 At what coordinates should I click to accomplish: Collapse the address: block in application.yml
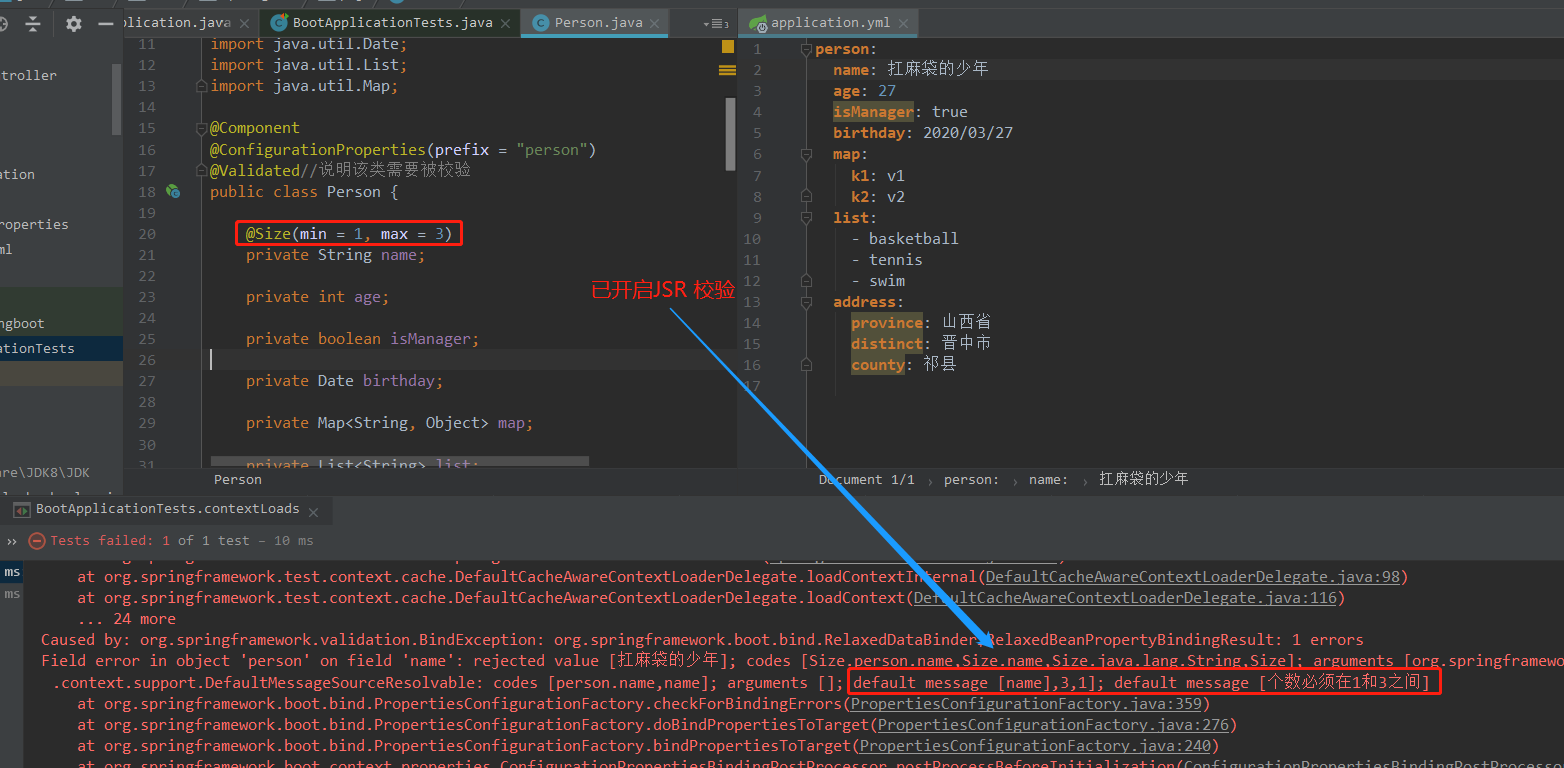coord(806,301)
